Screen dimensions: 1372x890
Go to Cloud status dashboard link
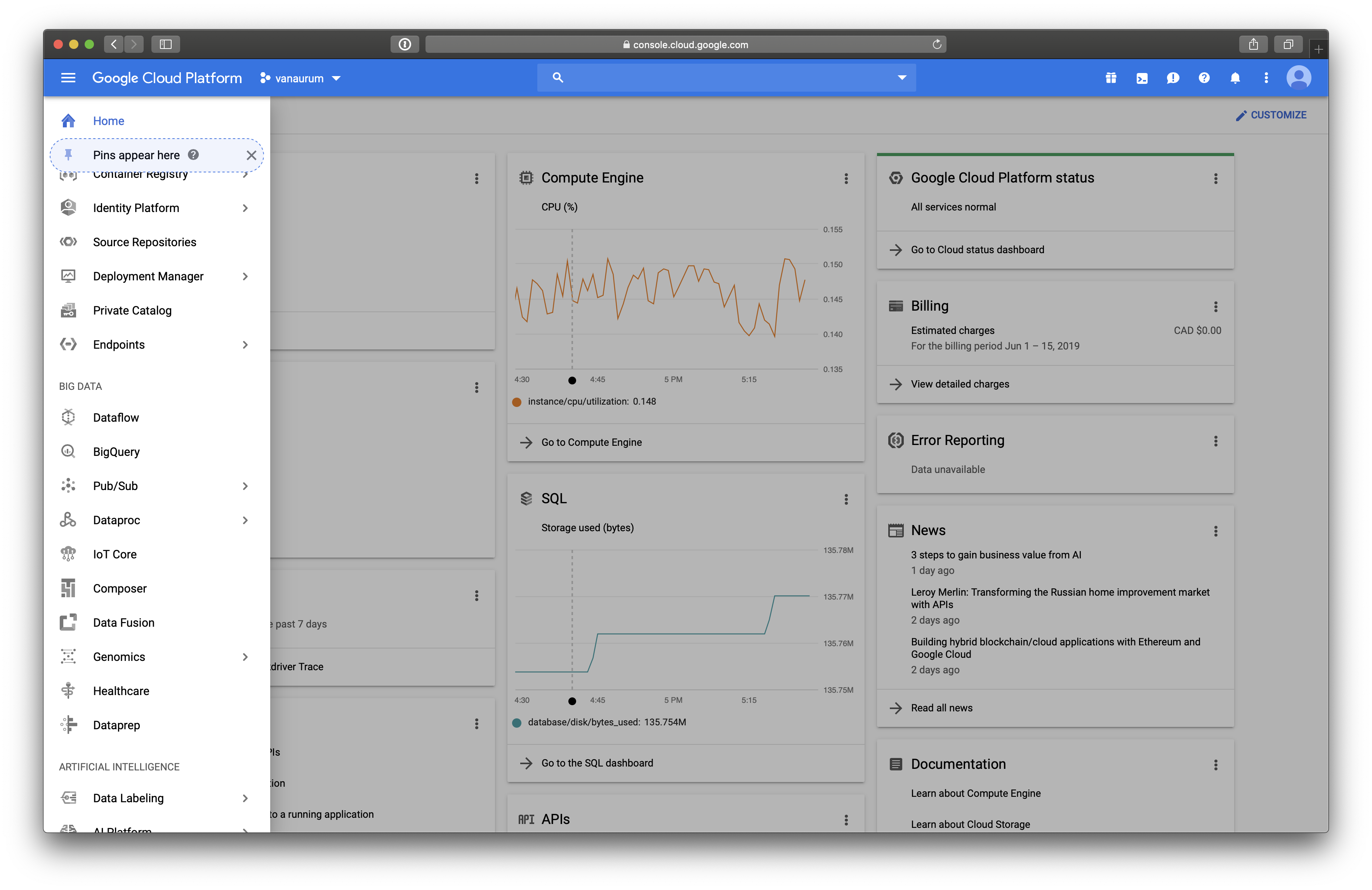click(977, 250)
